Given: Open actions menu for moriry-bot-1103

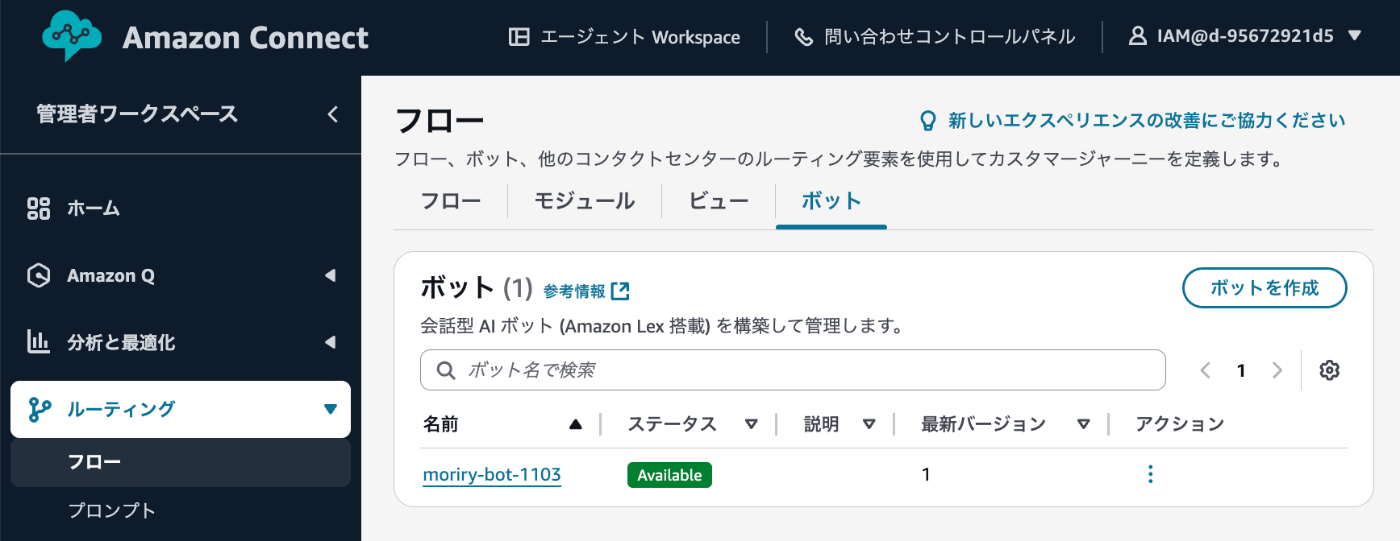Looking at the screenshot, I should point(1150,474).
